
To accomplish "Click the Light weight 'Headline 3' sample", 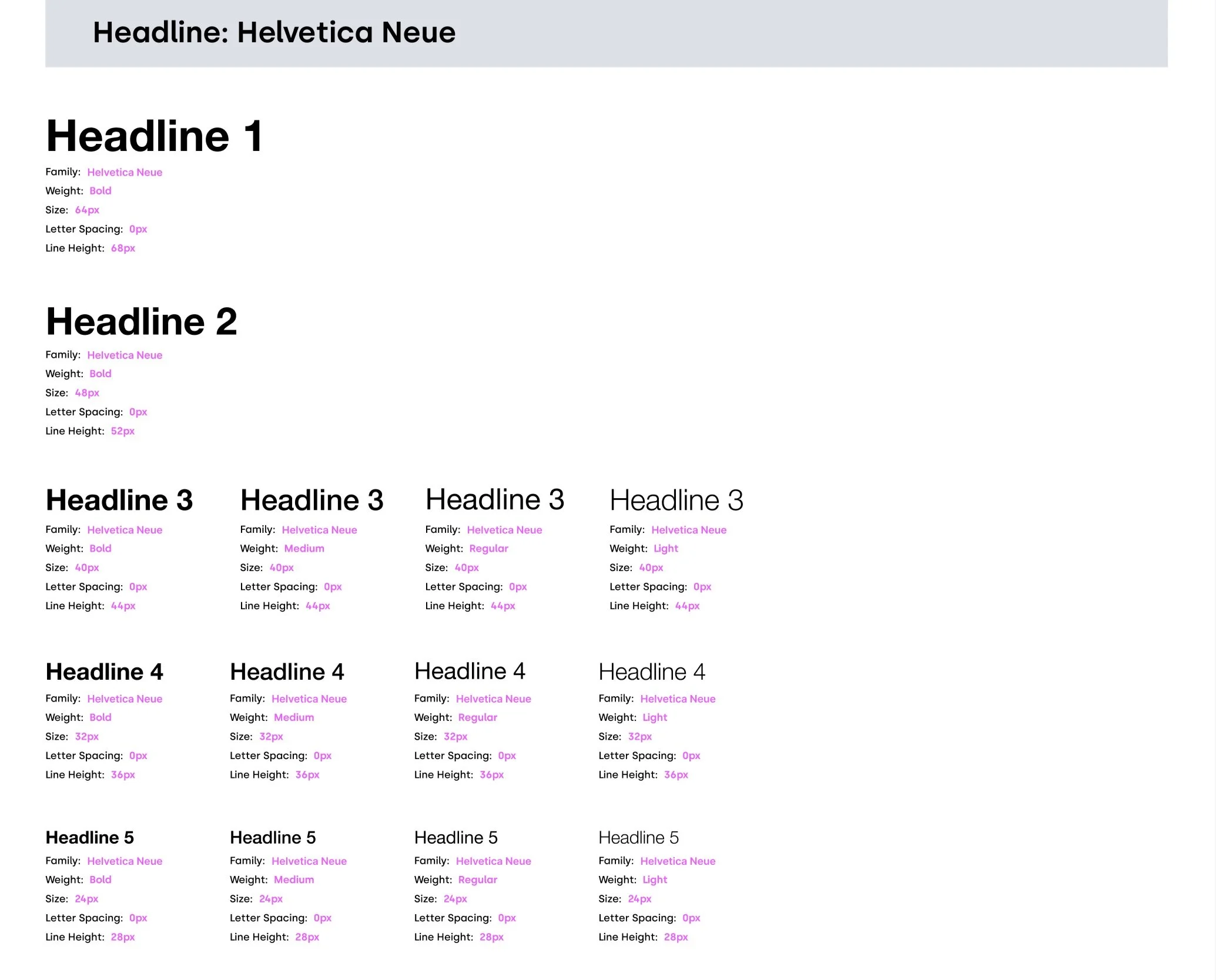I will coord(676,500).
